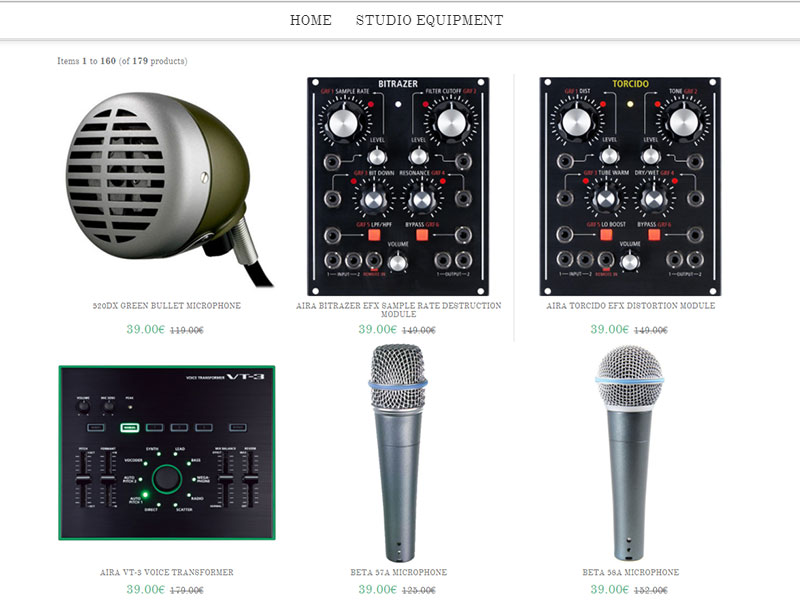The width and height of the screenshot is (800, 600).
Task: Follow the 520DX Green Bullet Microphone title link
Action: point(167,306)
